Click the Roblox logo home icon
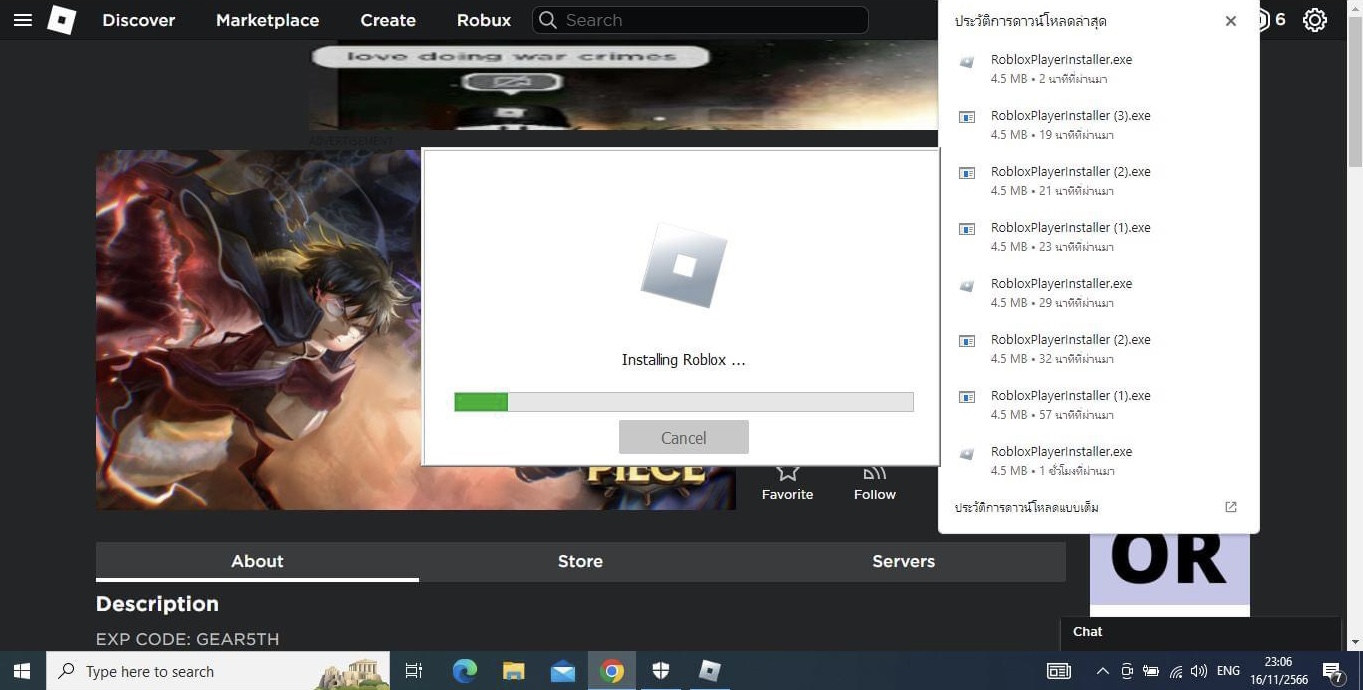Viewport: 1363px width, 690px height. tap(62, 20)
